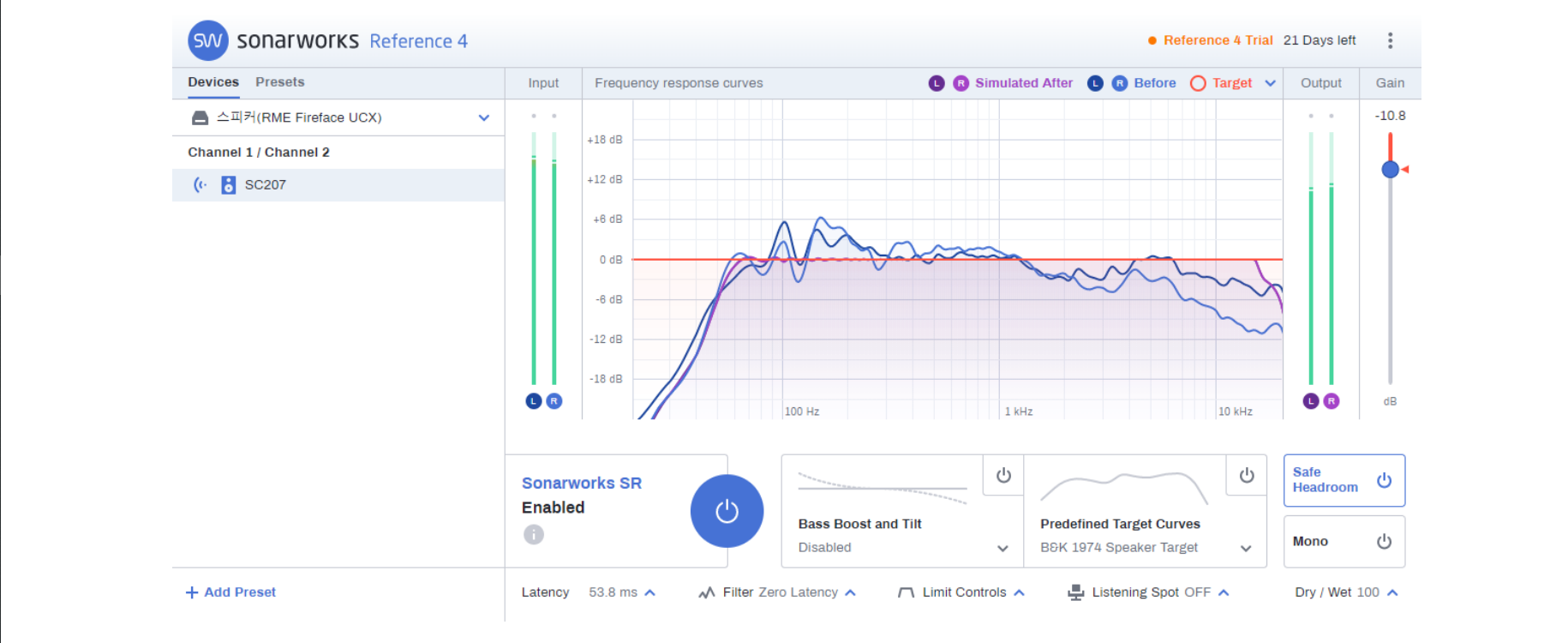Screen dimensions: 1568x643
Task: Click the Dry / Wet value 100
Action: coord(1368,592)
